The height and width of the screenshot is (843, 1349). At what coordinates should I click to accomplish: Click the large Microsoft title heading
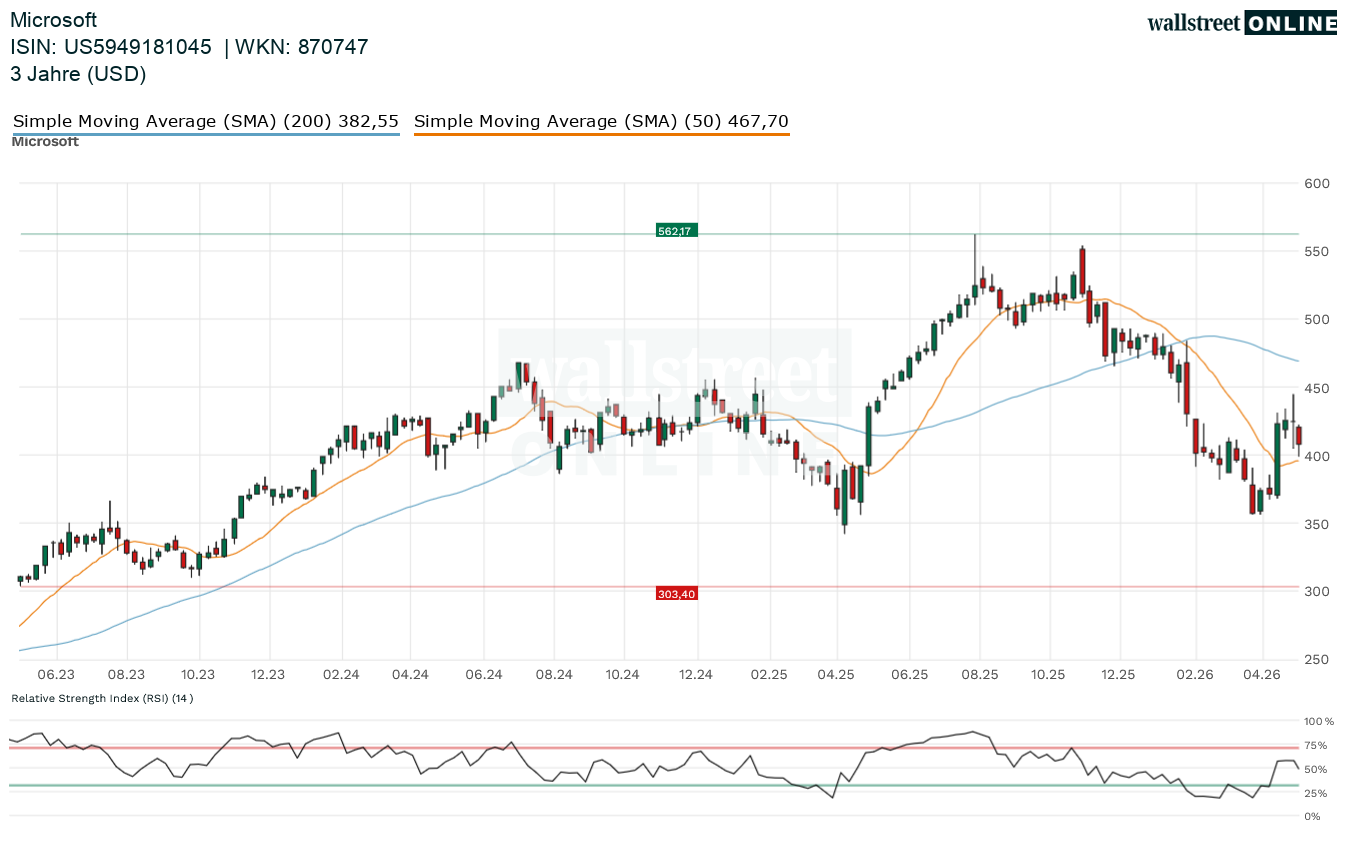[53, 20]
